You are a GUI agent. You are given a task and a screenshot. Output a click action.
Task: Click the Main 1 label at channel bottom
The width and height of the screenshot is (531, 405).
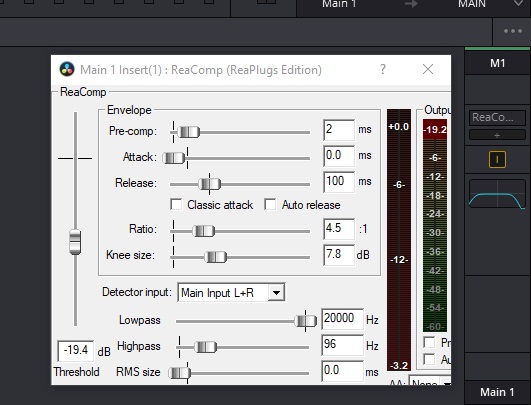(497, 392)
